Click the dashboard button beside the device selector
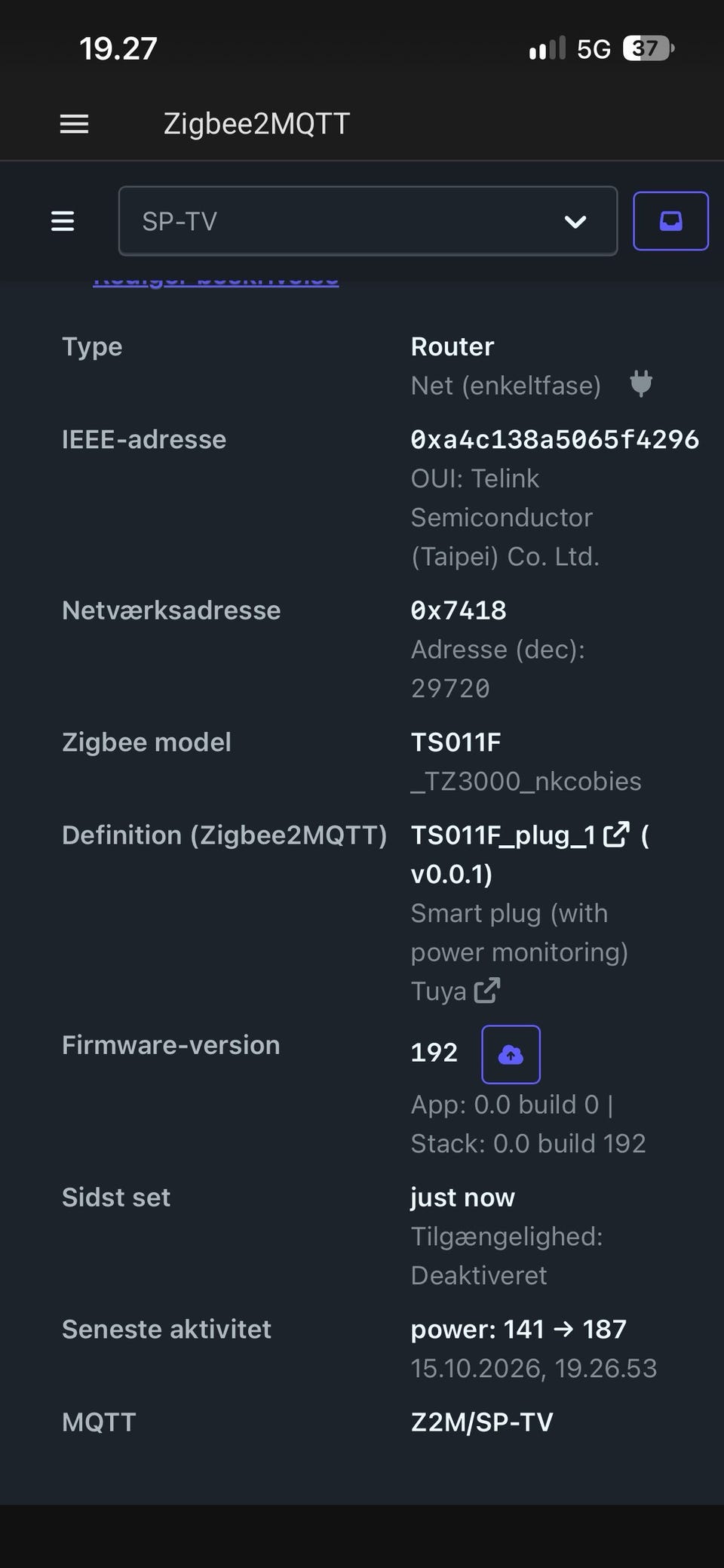 click(x=670, y=221)
